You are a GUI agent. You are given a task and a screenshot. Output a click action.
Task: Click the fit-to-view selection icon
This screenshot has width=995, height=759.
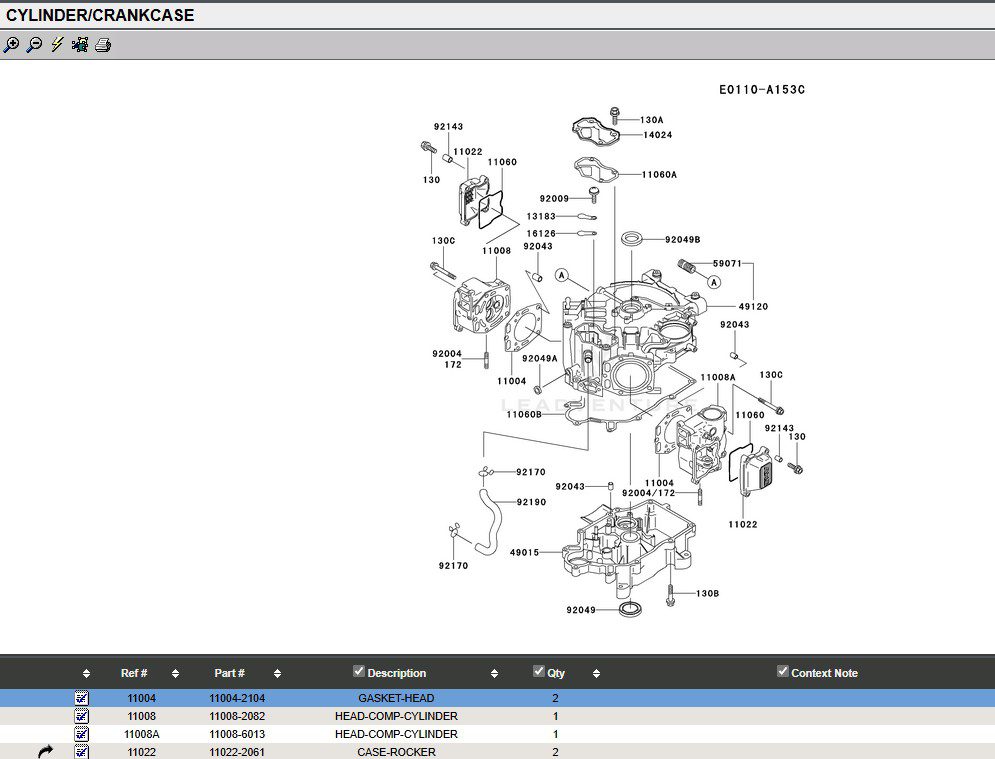pyautogui.click(x=80, y=45)
